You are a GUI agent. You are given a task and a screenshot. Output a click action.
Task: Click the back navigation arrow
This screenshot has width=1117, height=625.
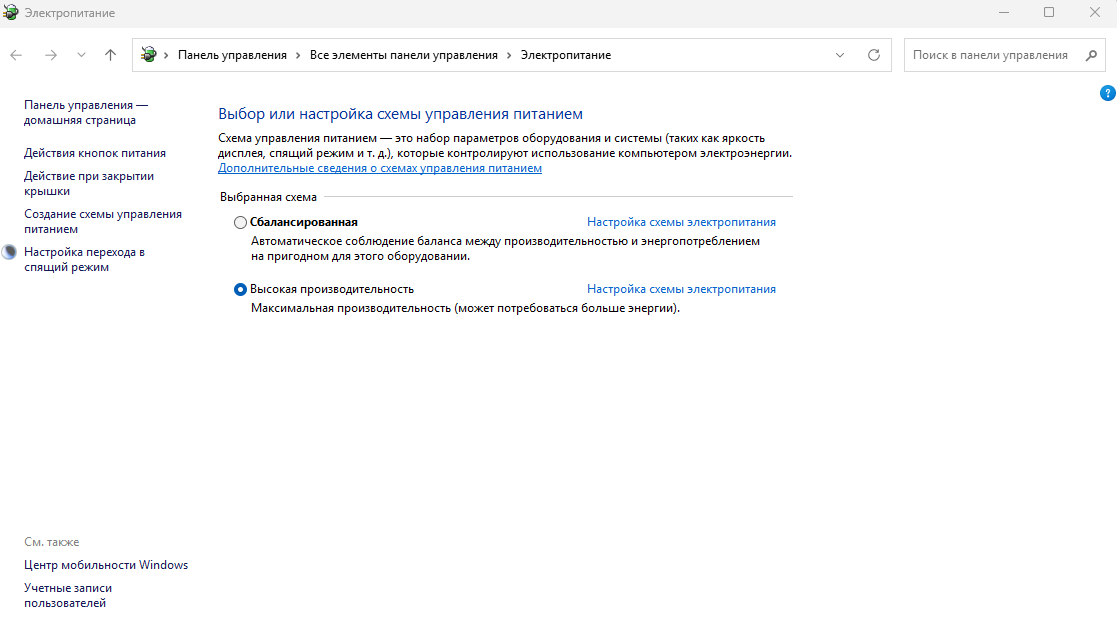click(x=16, y=55)
